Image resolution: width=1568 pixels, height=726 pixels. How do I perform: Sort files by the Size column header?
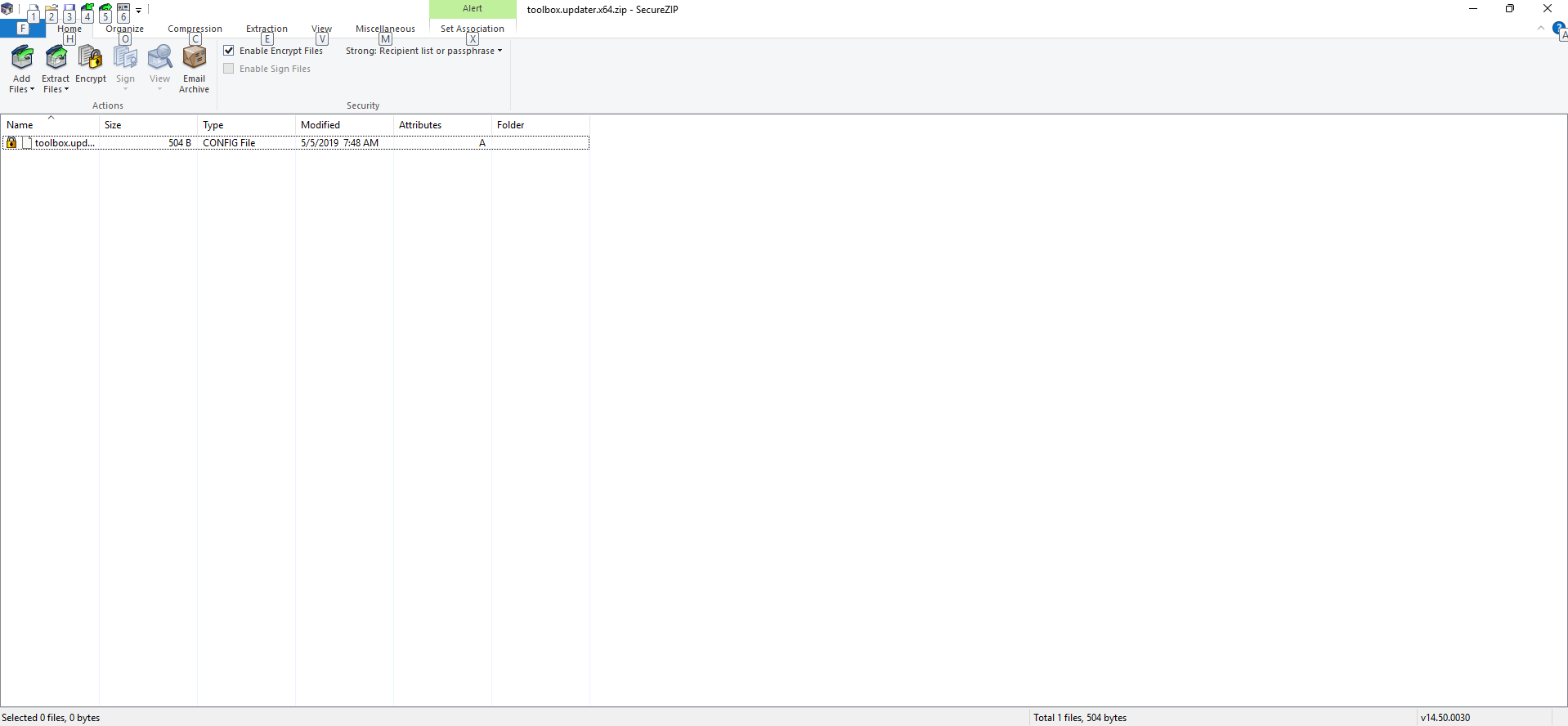coord(113,125)
